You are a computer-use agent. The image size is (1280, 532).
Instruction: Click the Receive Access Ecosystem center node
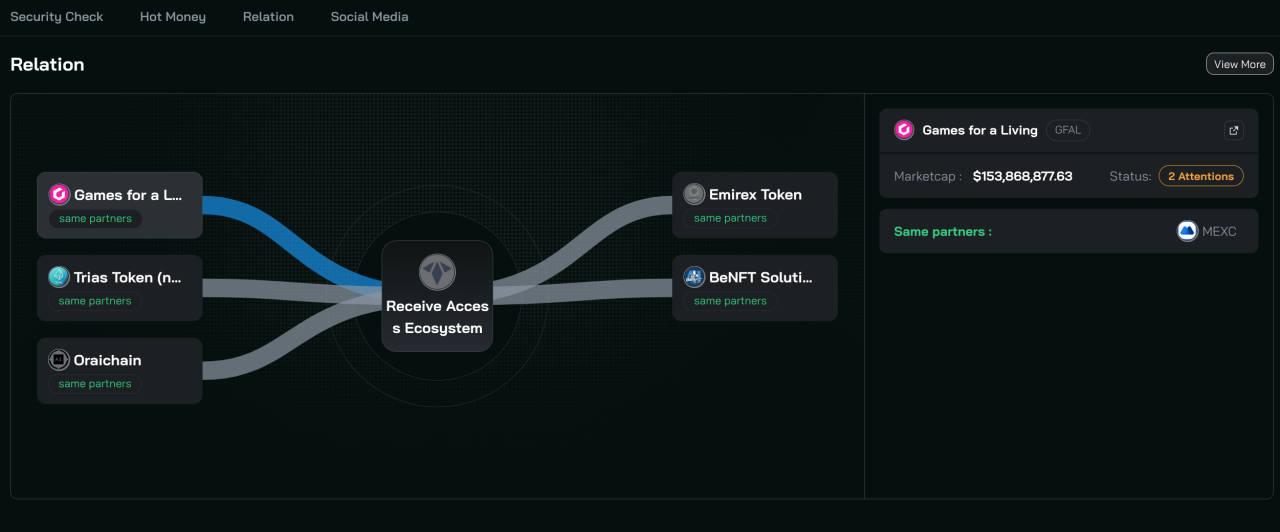[437, 296]
